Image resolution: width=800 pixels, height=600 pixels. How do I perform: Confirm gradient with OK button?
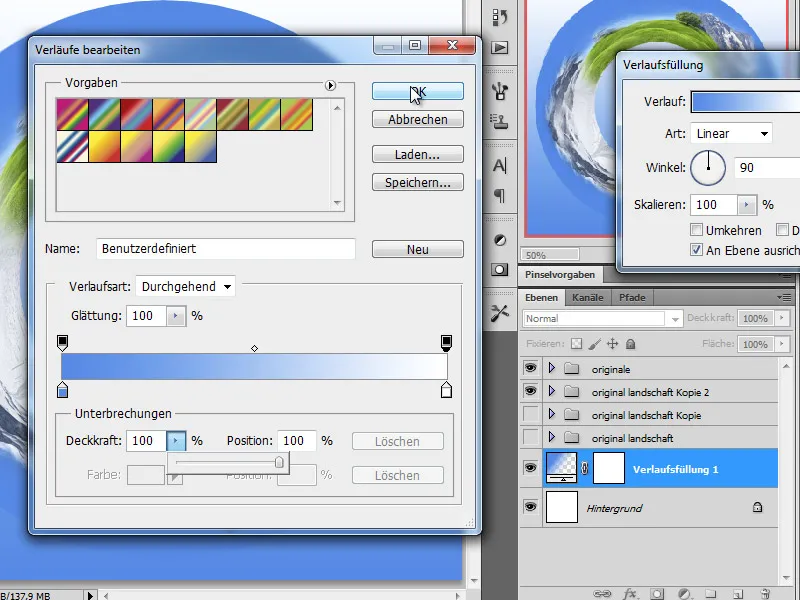tap(418, 91)
